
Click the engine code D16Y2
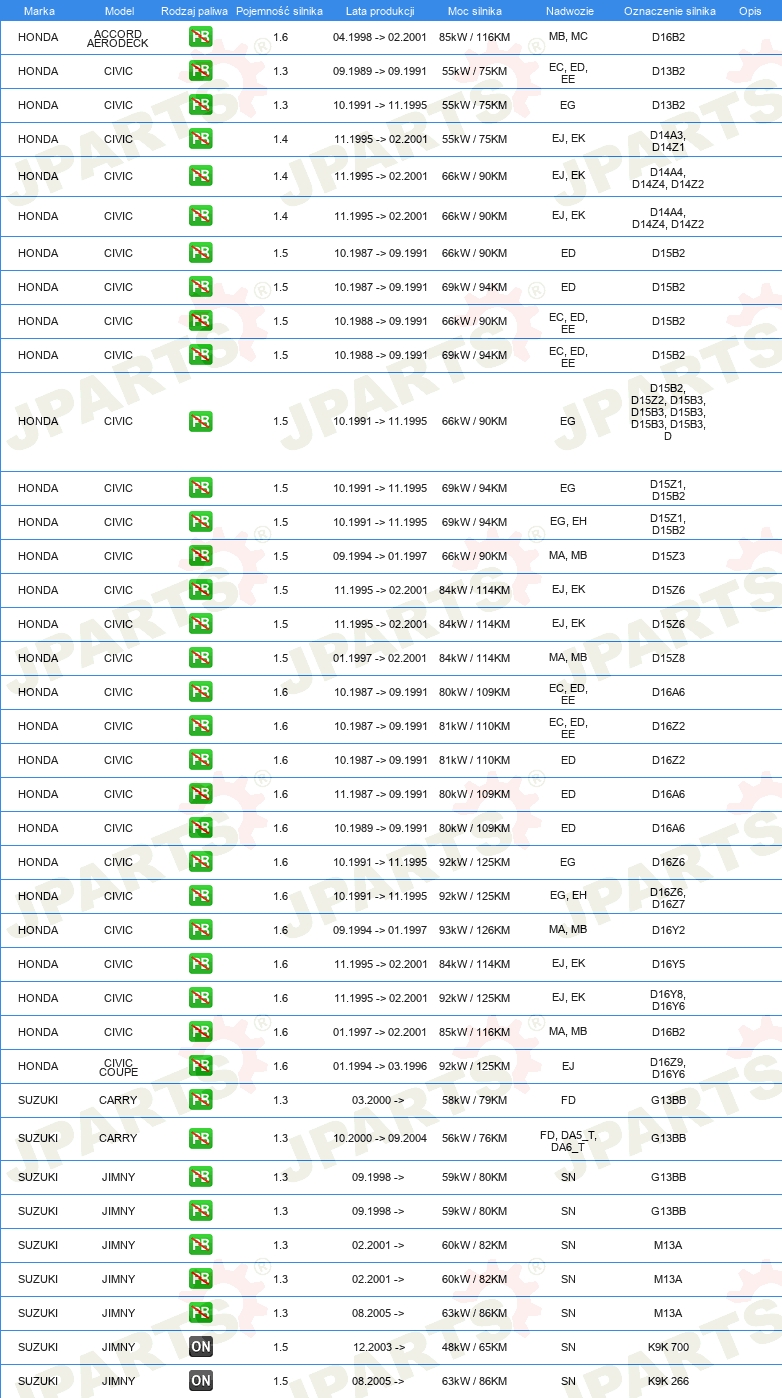668,930
